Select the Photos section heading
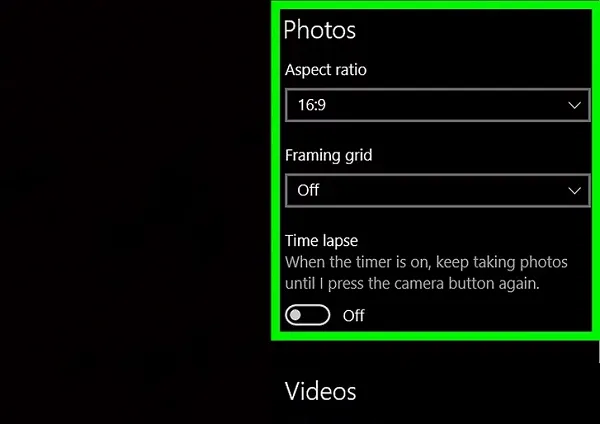This screenshot has height=424, width=600. pos(320,30)
